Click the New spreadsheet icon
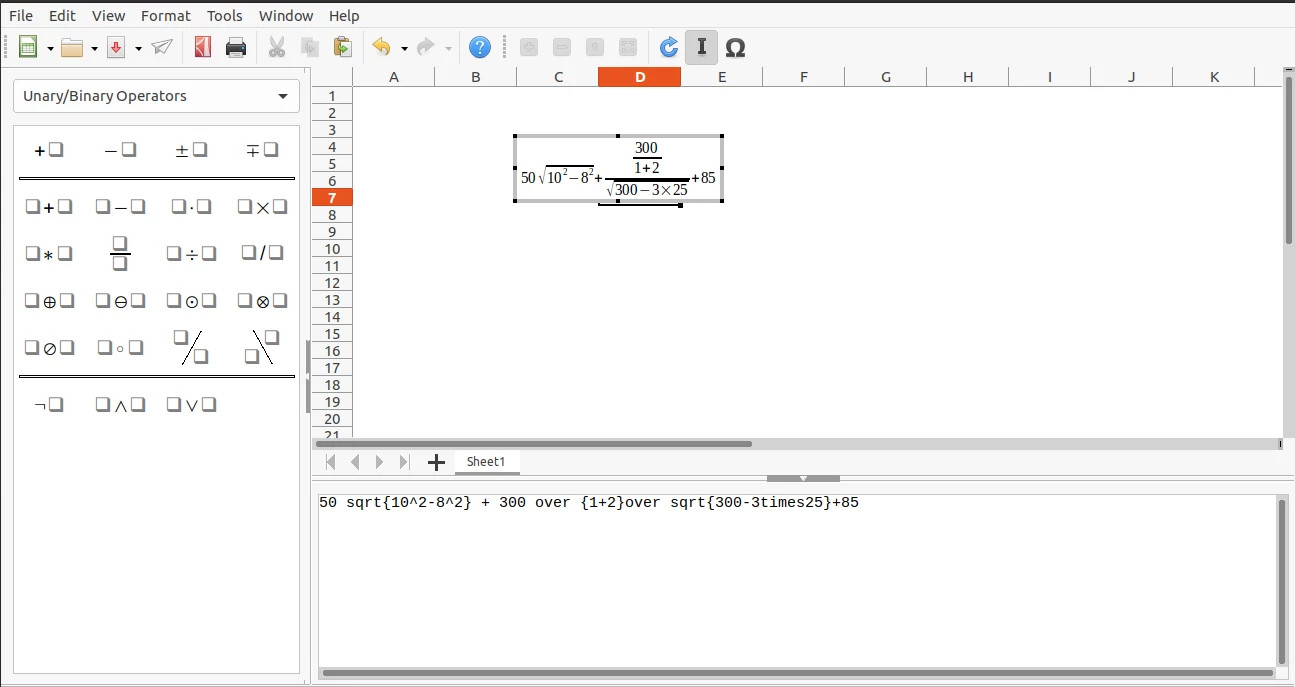 click(28, 47)
